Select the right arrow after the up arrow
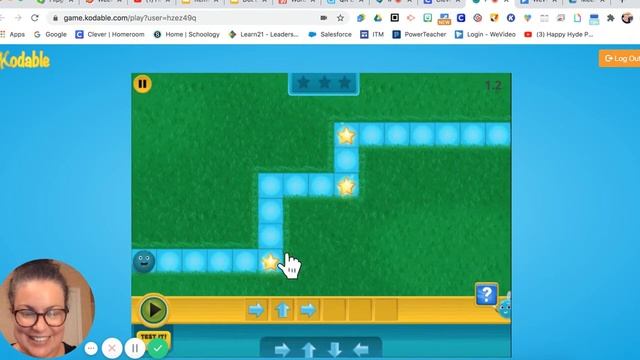Screen dimensions: 640x360 pyautogui.click(x=308, y=310)
